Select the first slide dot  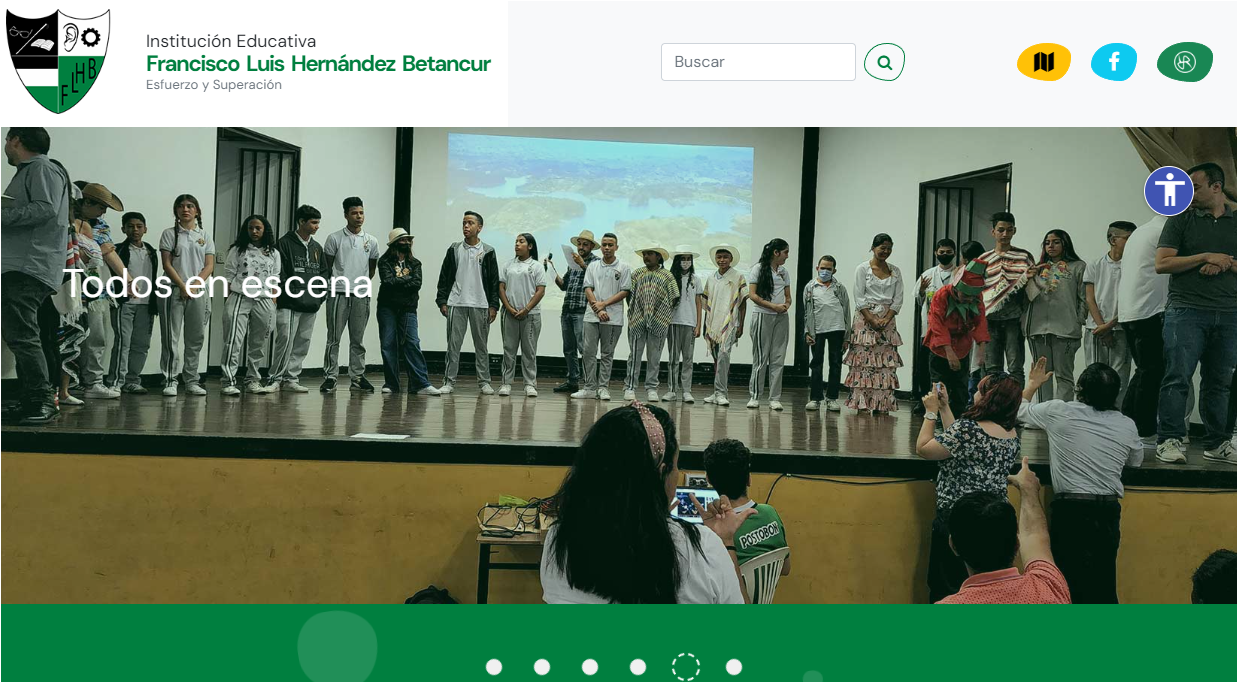pyautogui.click(x=494, y=667)
